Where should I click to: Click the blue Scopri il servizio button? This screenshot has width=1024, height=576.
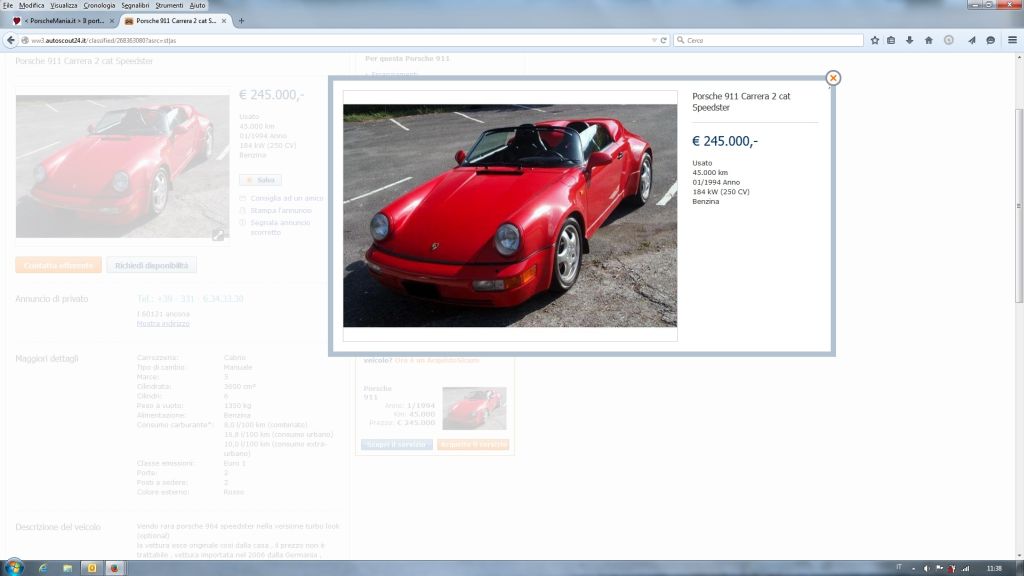[396, 444]
